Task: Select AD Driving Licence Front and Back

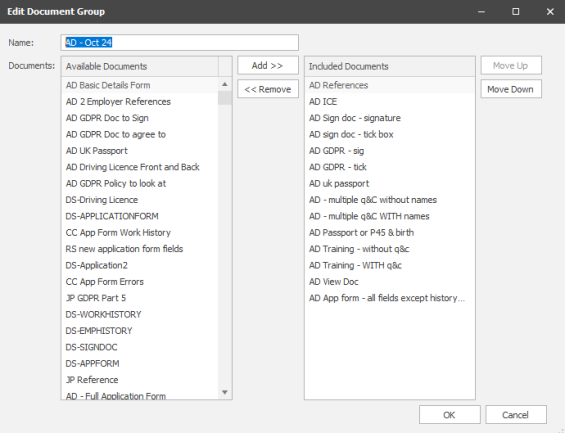Action: [x=140, y=167]
